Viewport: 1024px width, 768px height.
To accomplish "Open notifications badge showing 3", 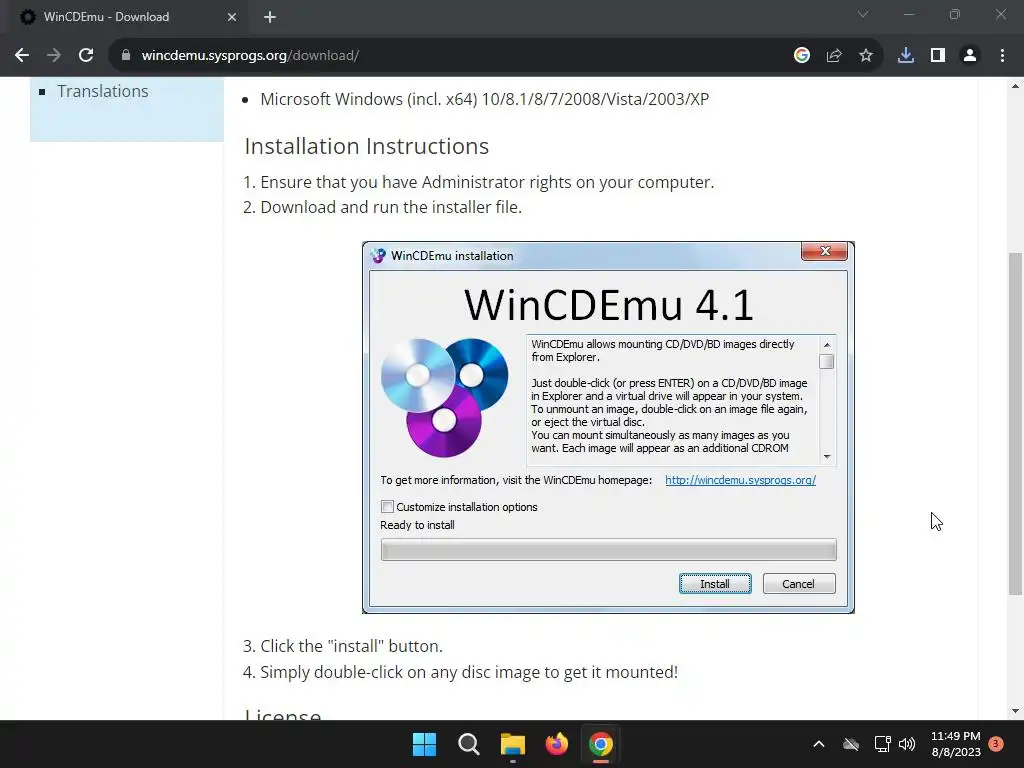I will click(996, 744).
